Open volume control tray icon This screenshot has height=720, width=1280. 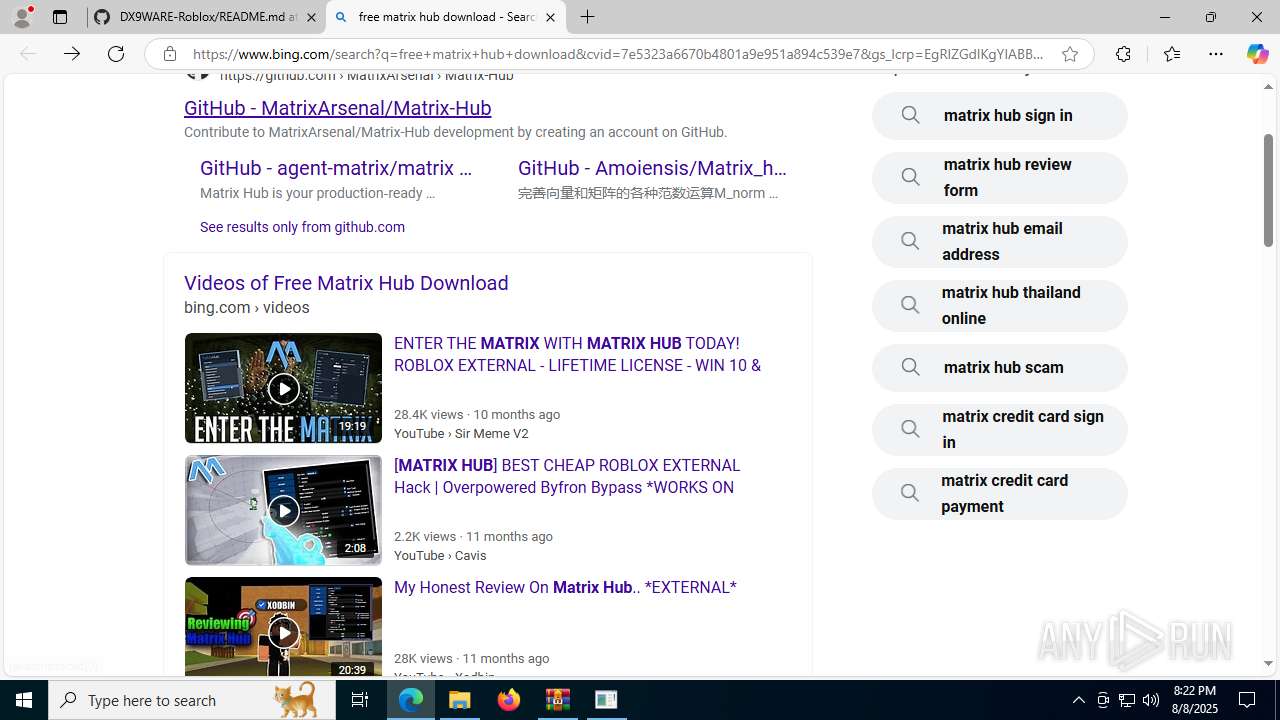point(1151,700)
